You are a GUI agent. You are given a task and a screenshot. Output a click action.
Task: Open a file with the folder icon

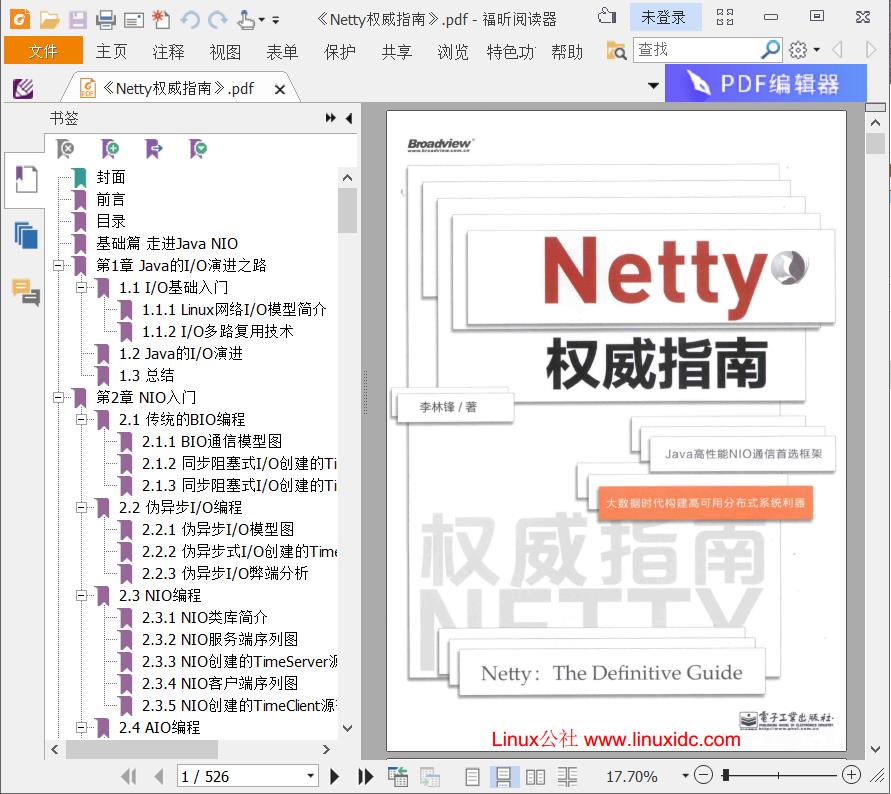[49, 20]
